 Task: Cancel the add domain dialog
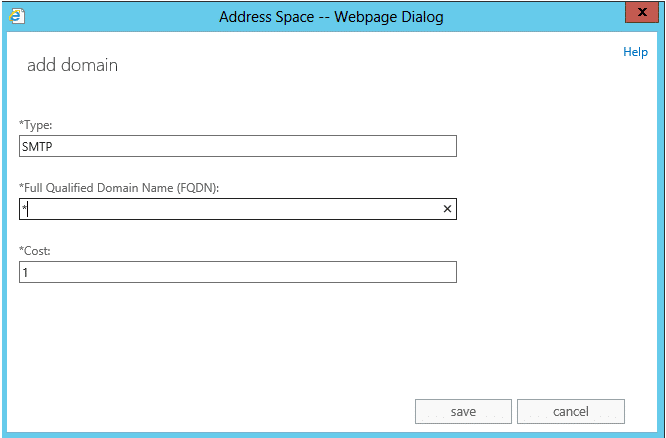point(571,411)
